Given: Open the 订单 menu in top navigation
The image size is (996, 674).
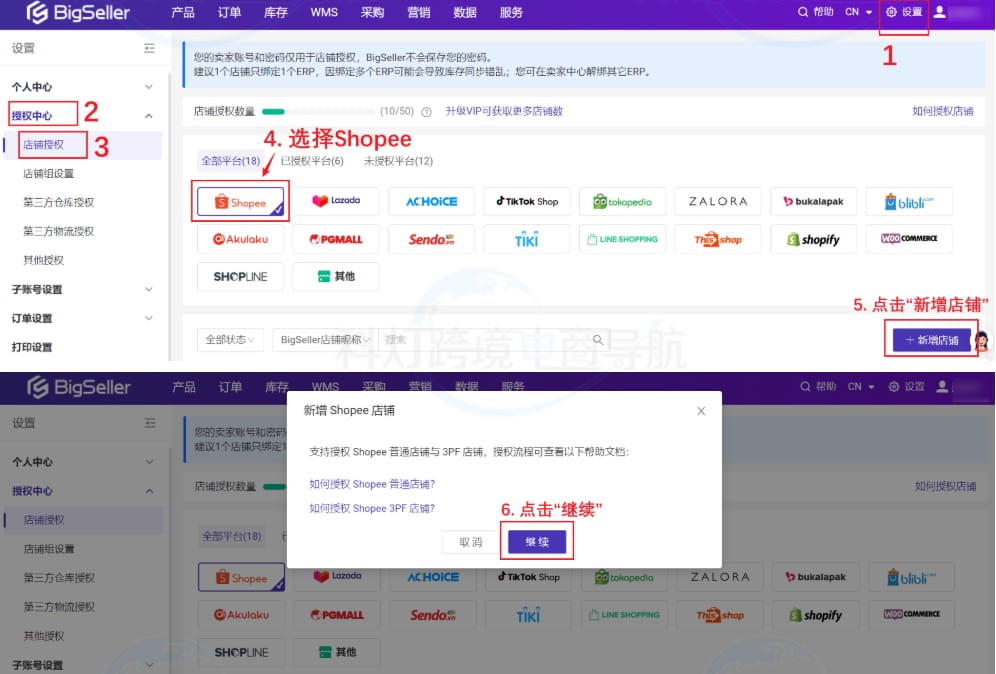Looking at the screenshot, I should 229,13.
